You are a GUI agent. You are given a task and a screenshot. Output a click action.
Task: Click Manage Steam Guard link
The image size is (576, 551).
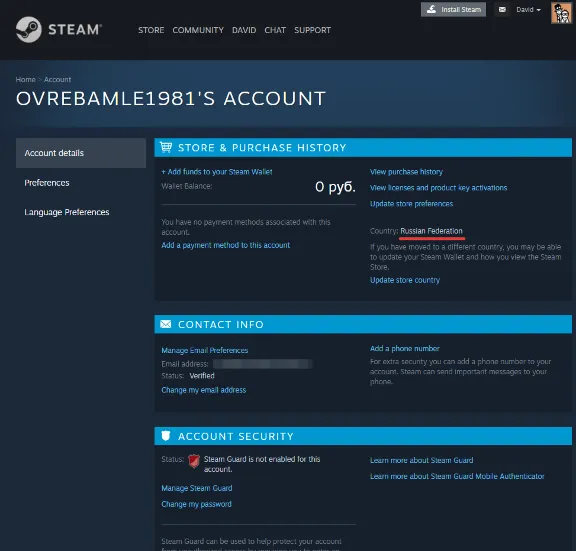(197, 488)
